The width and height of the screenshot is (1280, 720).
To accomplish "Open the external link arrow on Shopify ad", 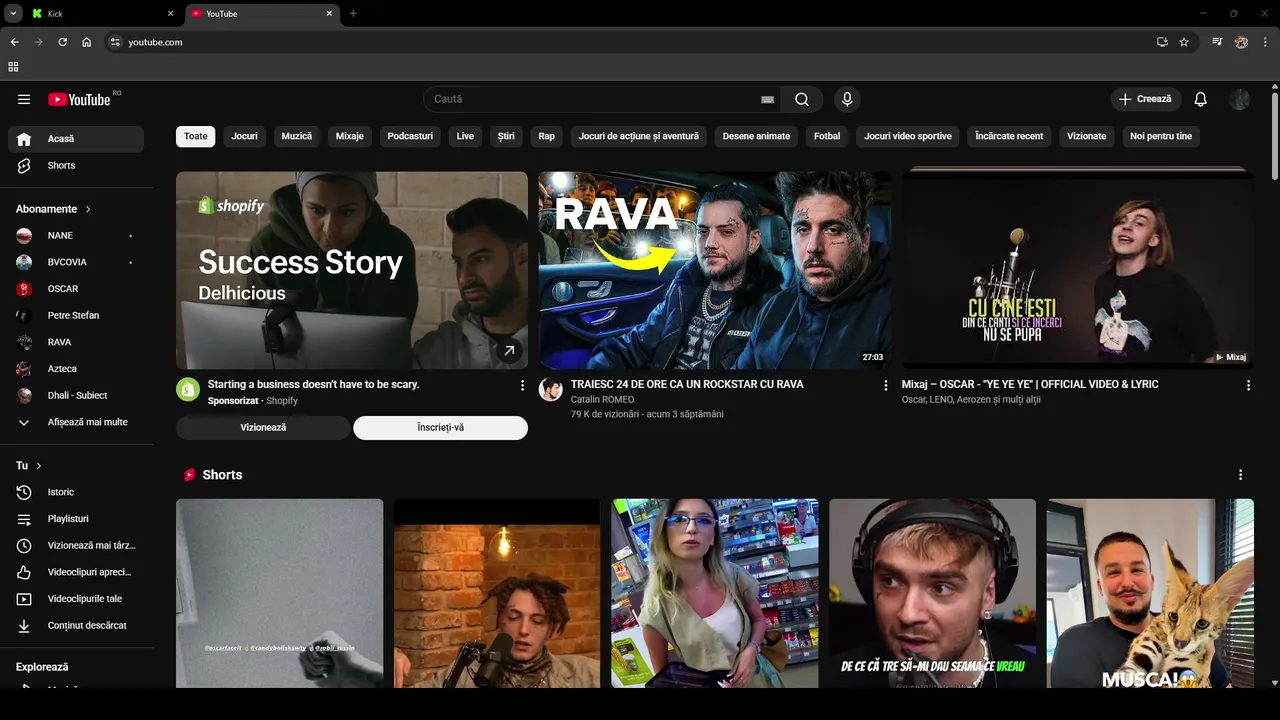I will coord(509,350).
